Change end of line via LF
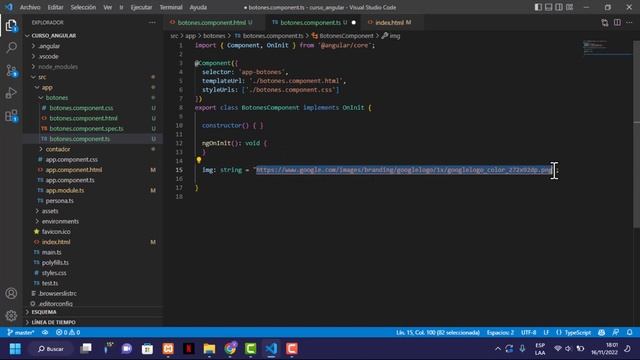 tap(546, 333)
